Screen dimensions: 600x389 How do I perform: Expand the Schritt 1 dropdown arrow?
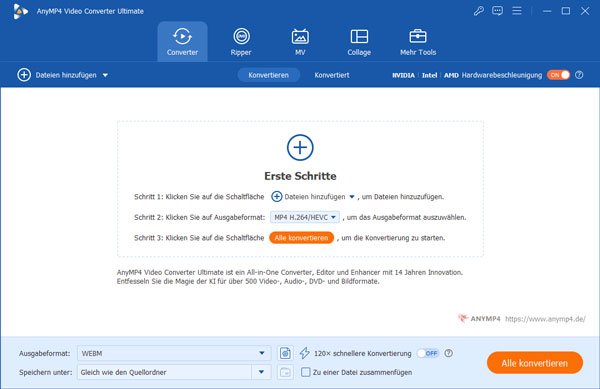pos(352,197)
